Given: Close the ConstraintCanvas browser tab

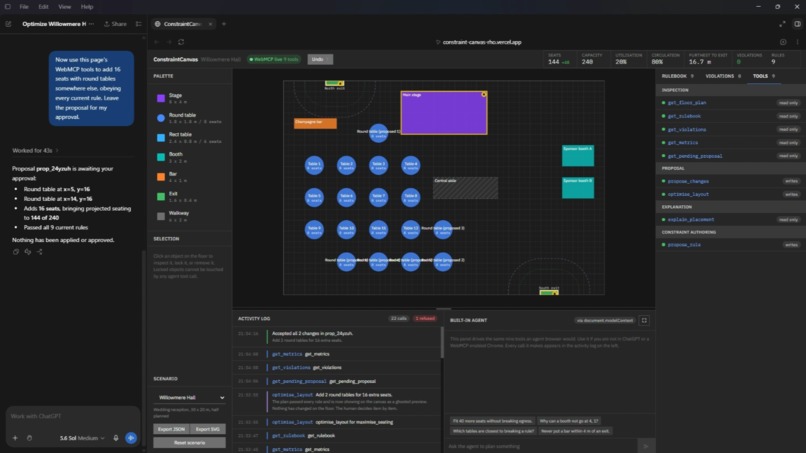Looking at the screenshot, I should pos(210,24).
